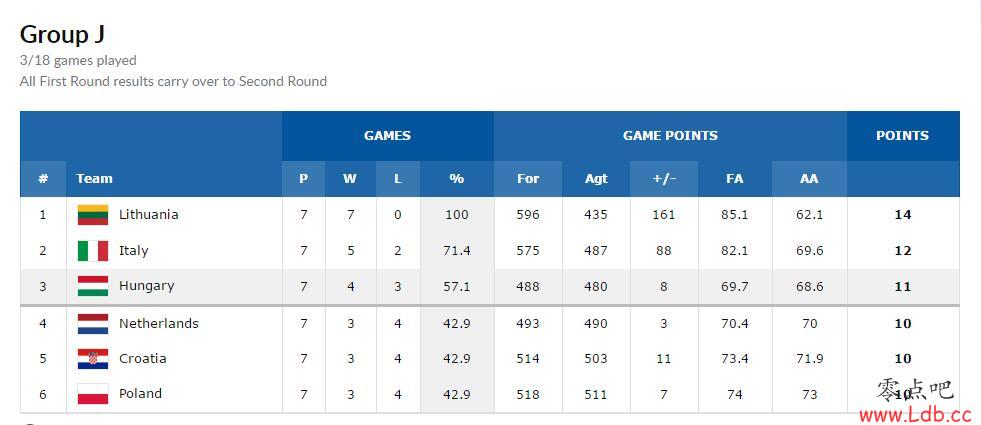Click the Hungary flag icon
The width and height of the screenshot is (981, 425).
93,286
